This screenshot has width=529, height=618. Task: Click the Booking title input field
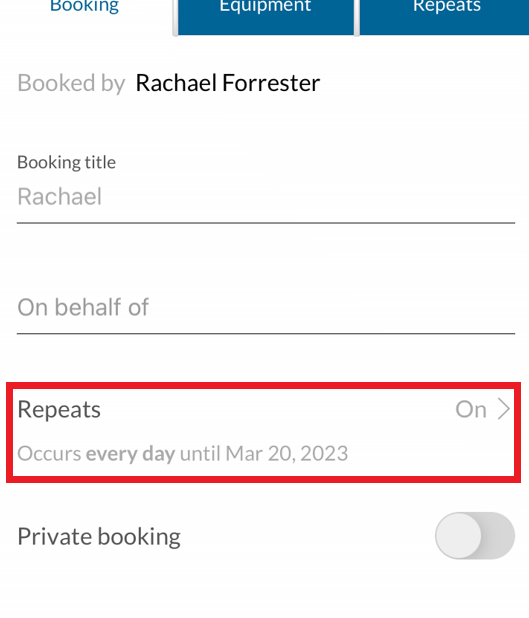tap(266, 197)
